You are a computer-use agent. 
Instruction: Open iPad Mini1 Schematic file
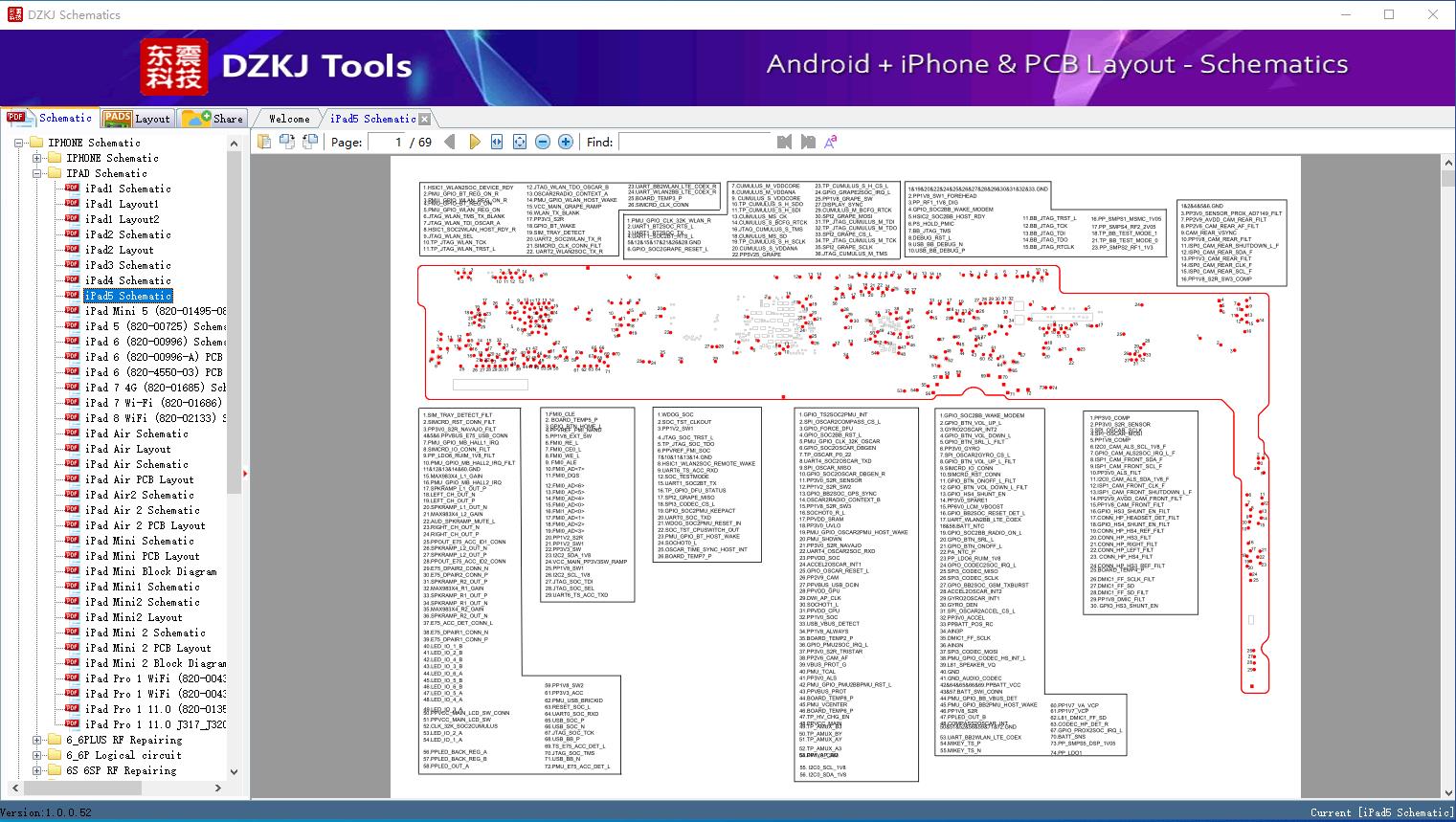tap(142, 587)
